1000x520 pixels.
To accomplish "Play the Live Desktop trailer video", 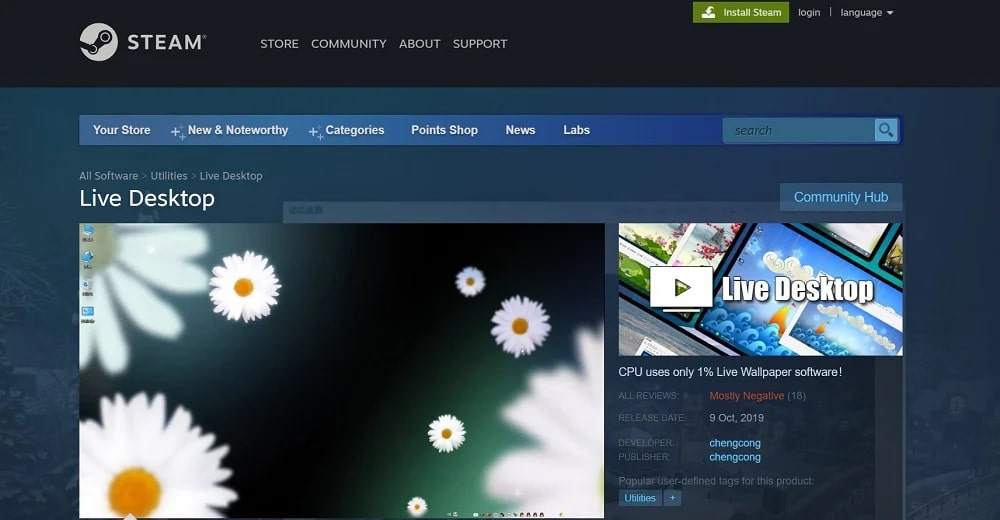I will 680,288.
